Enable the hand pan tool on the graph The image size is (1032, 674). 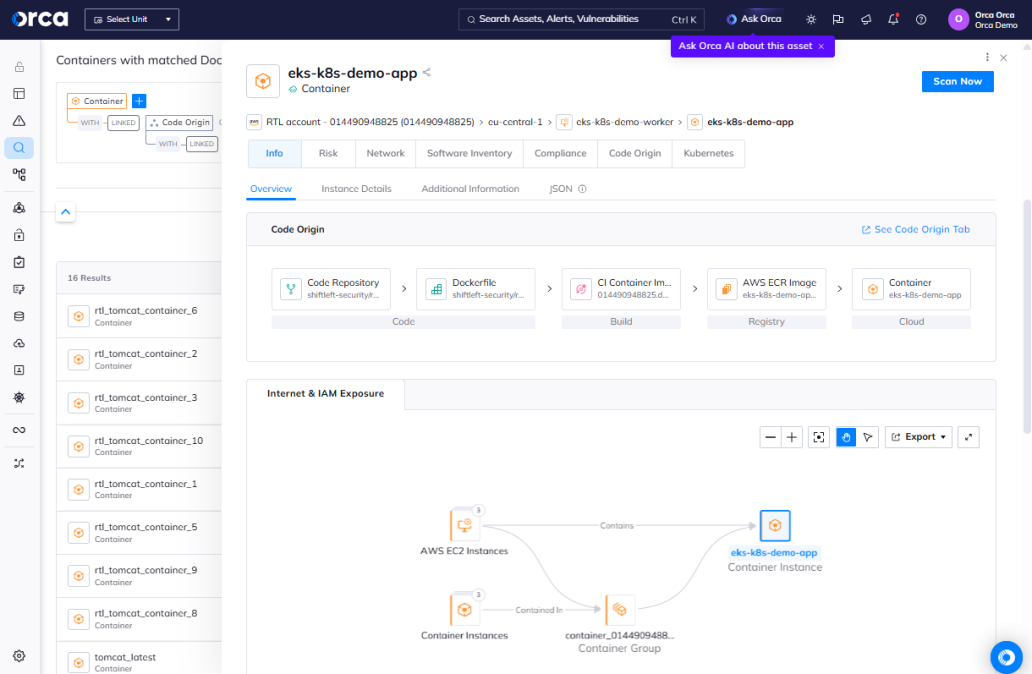(845, 437)
